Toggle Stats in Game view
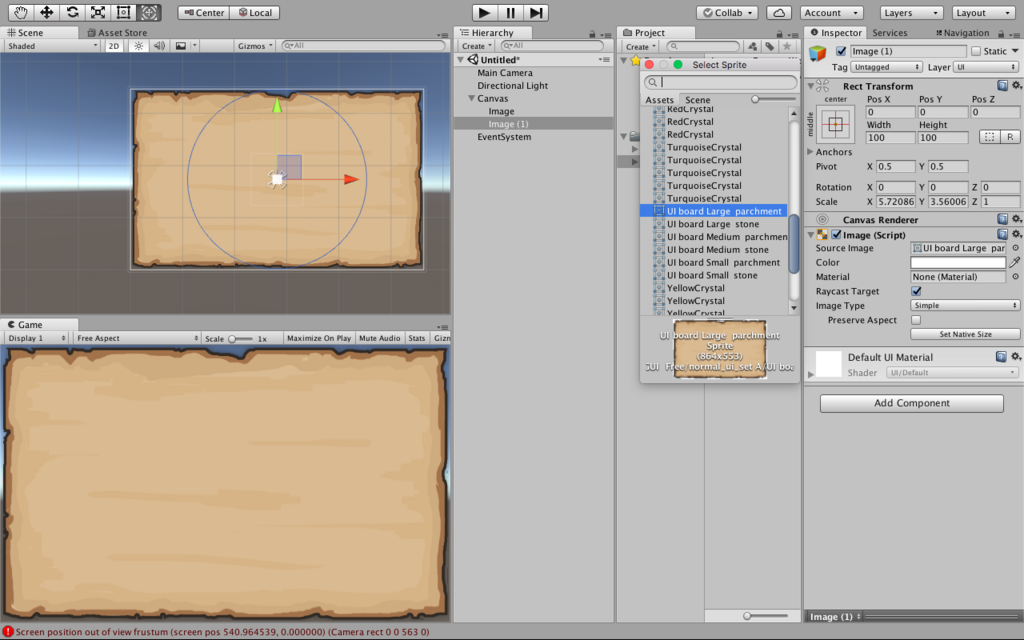 point(417,338)
